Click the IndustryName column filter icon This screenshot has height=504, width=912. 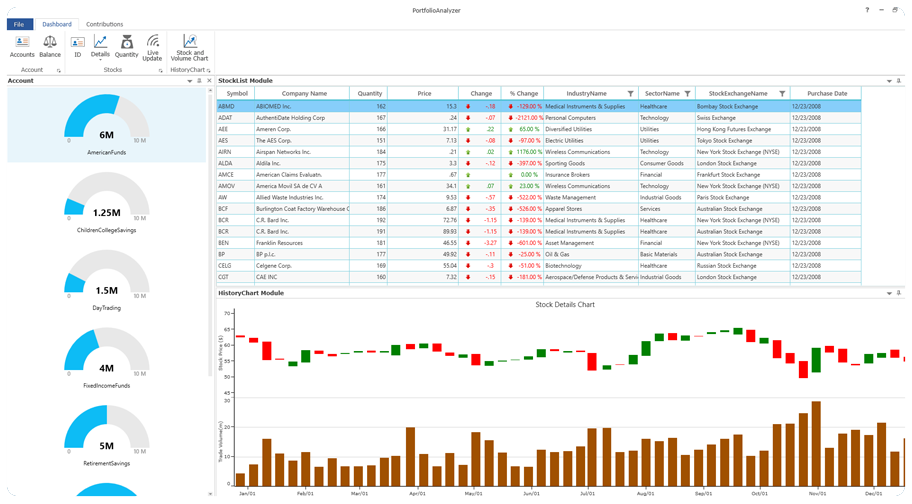(x=630, y=93)
